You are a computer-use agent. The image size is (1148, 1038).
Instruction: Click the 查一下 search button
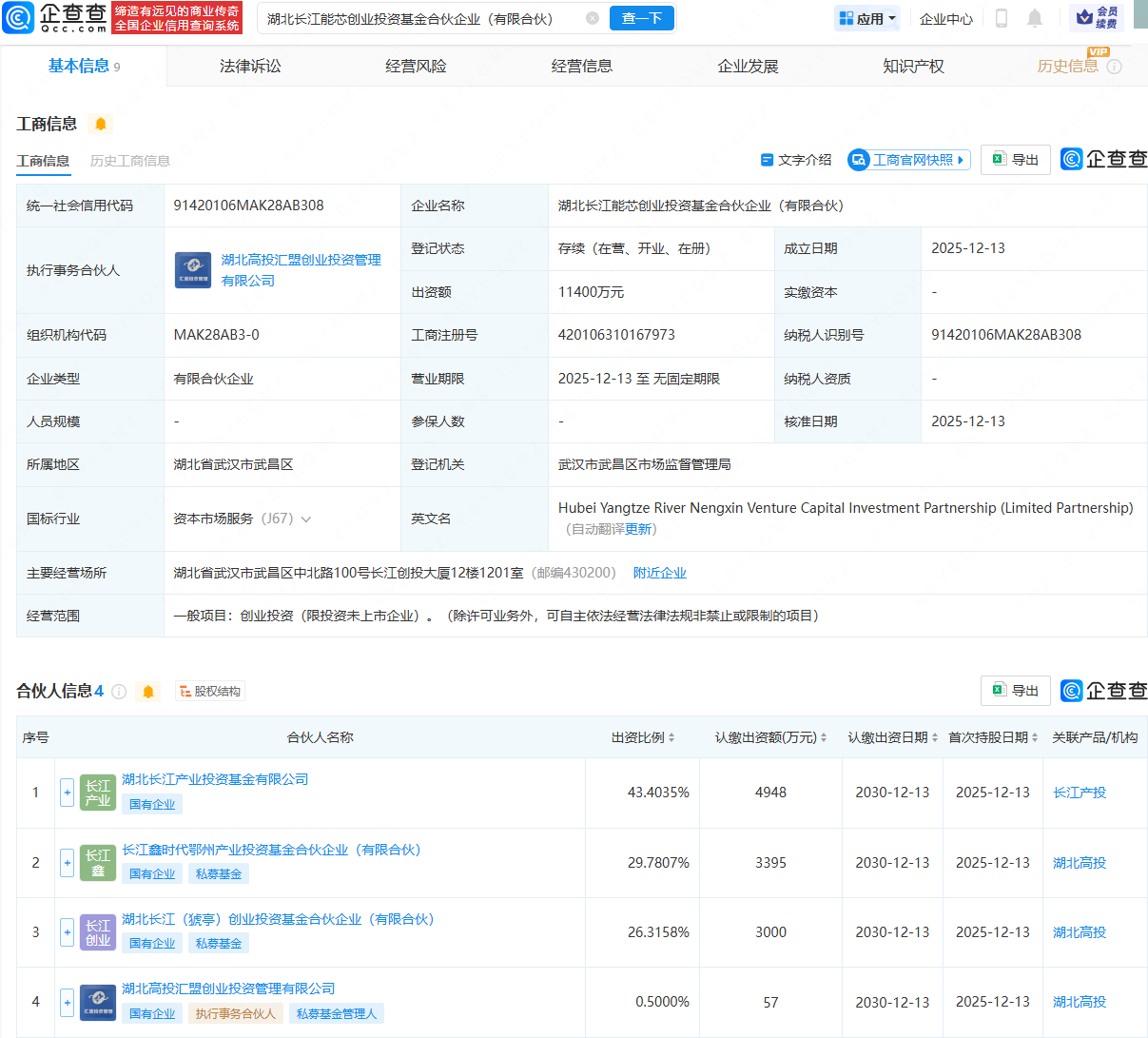[x=641, y=18]
